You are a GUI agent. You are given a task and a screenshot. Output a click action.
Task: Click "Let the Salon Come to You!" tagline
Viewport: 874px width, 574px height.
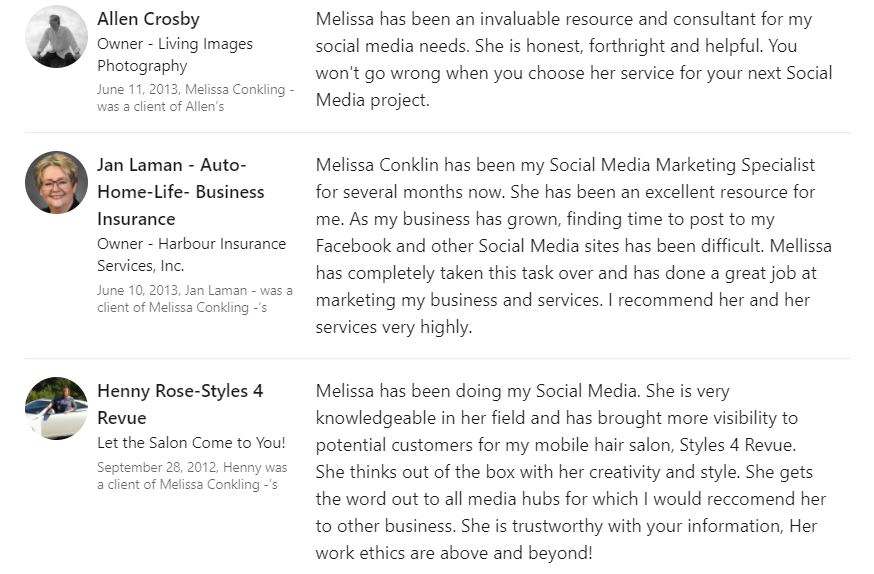point(191,442)
